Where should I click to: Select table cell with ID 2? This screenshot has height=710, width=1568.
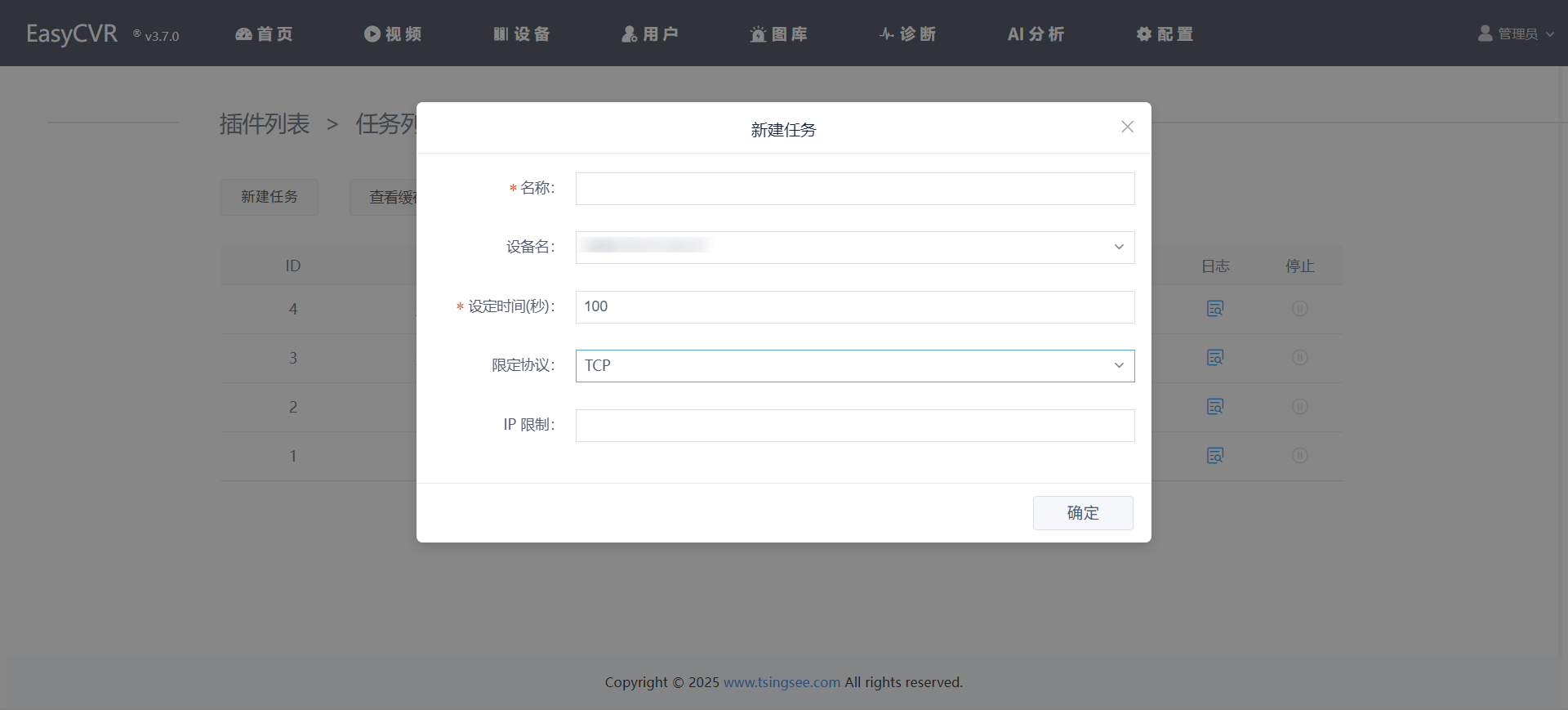click(293, 407)
